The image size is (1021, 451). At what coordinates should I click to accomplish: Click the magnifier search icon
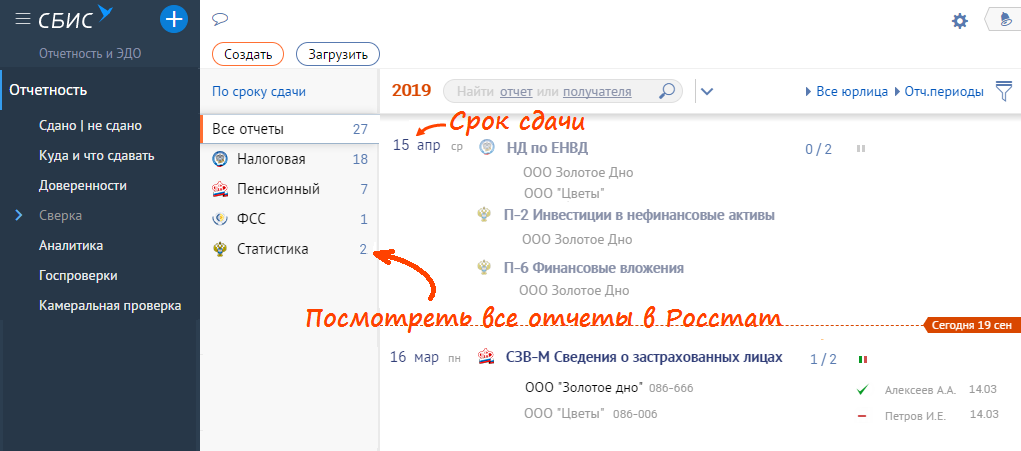pyautogui.click(x=666, y=91)
